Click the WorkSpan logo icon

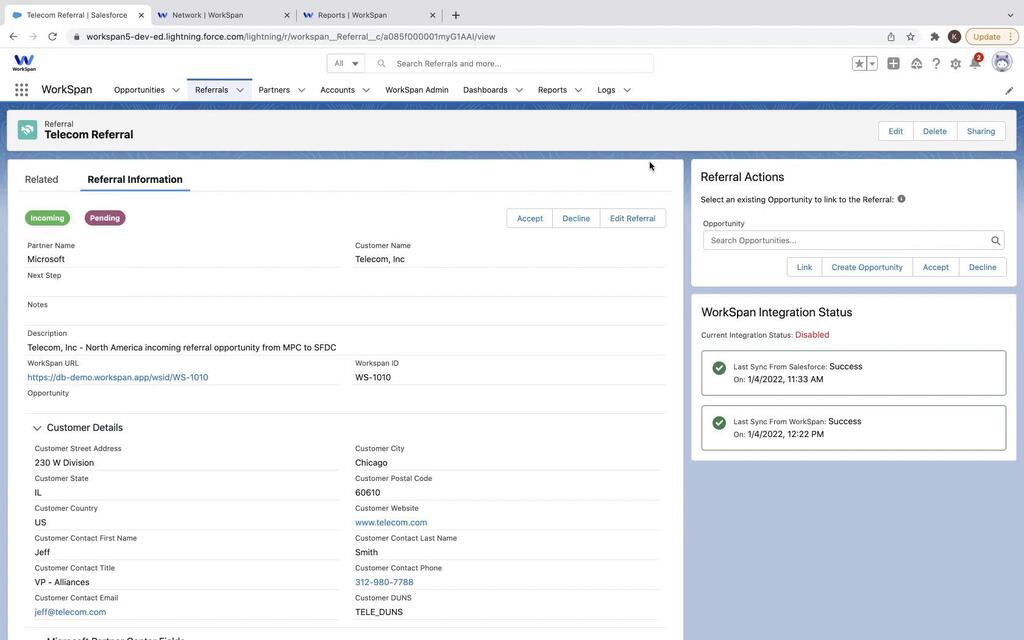(x=24, y=63)
